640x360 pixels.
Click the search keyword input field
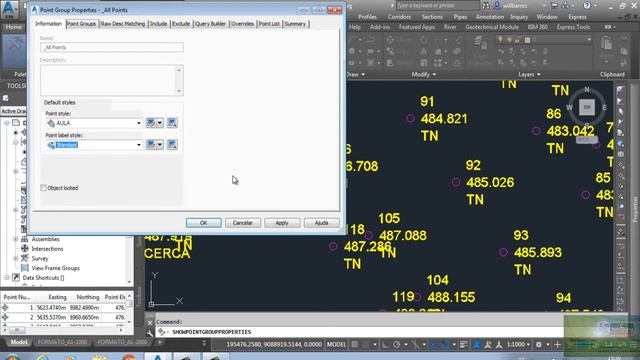click(x=438, y=6)
